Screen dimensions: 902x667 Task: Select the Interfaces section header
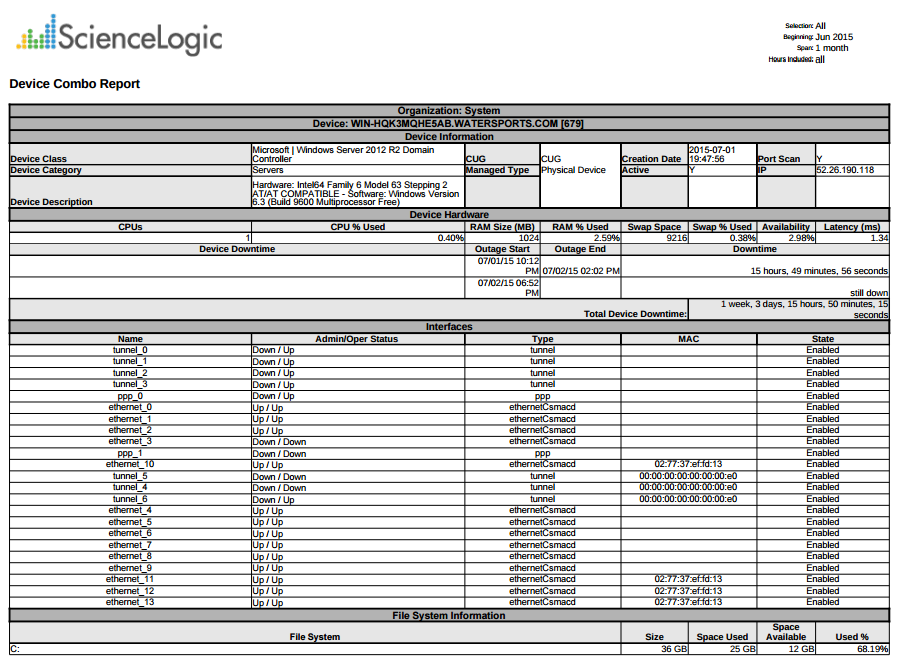click(x=449, y=327)
